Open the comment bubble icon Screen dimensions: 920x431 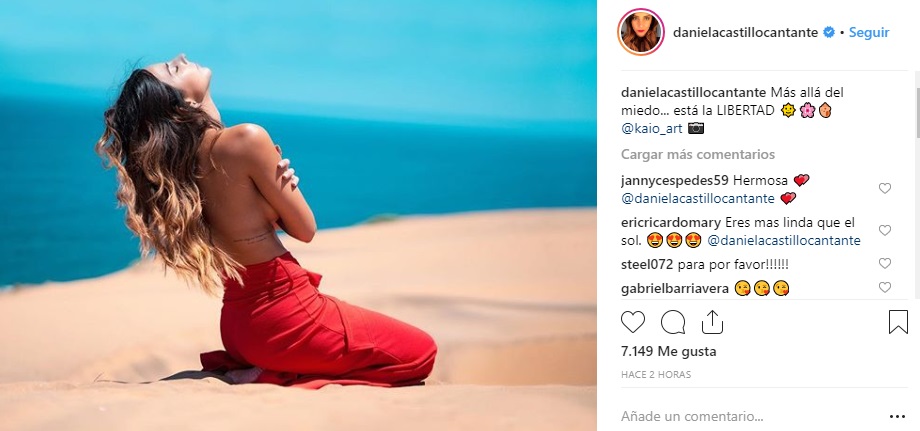point(672,322)
